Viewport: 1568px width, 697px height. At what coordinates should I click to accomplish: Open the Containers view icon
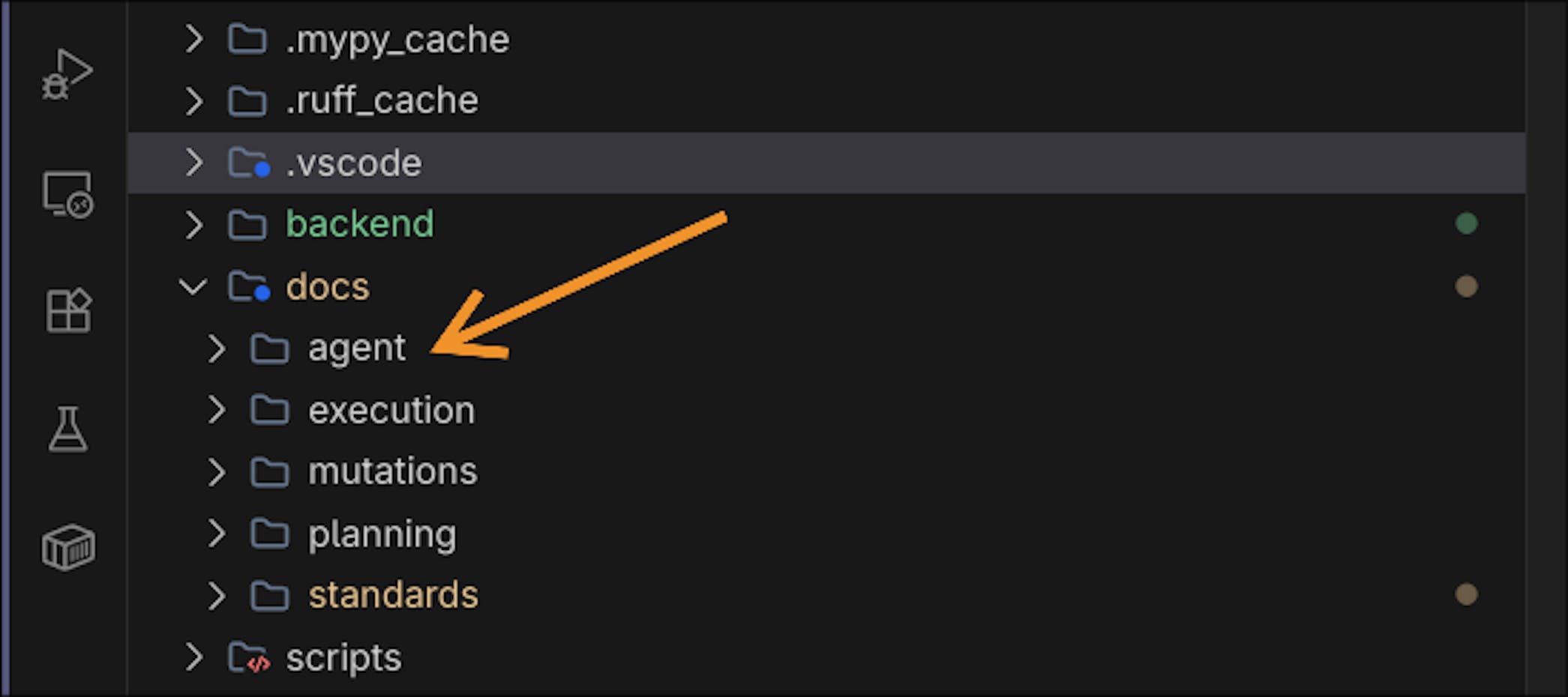pos(68,547)
